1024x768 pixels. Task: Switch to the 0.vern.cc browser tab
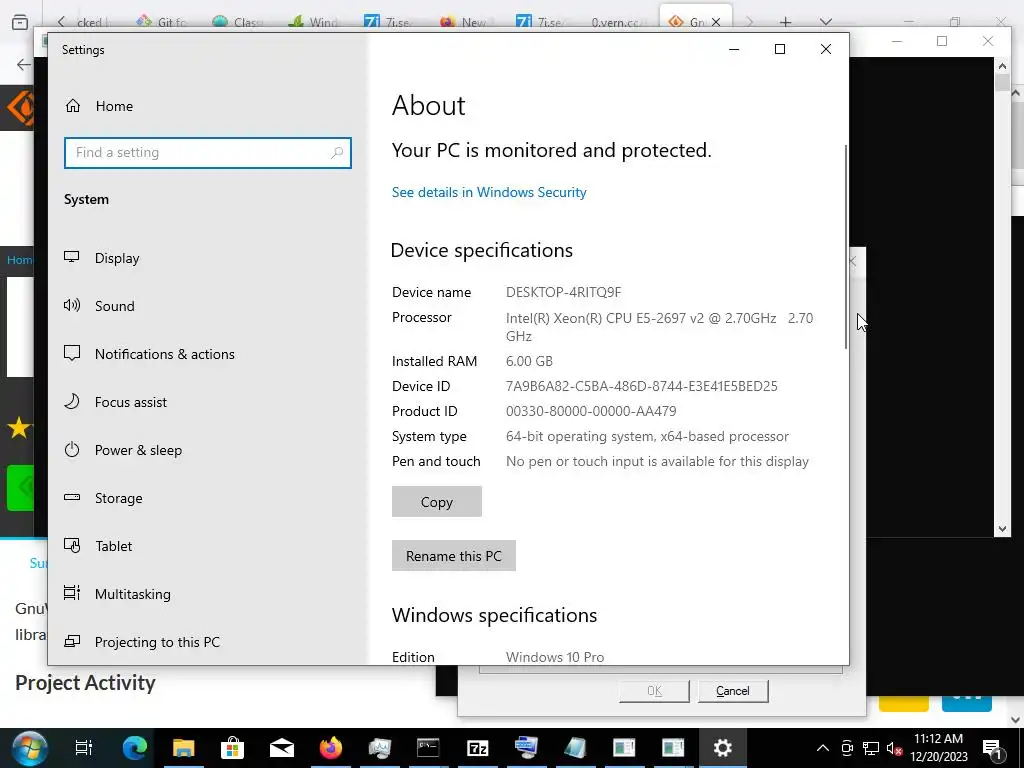616,22
